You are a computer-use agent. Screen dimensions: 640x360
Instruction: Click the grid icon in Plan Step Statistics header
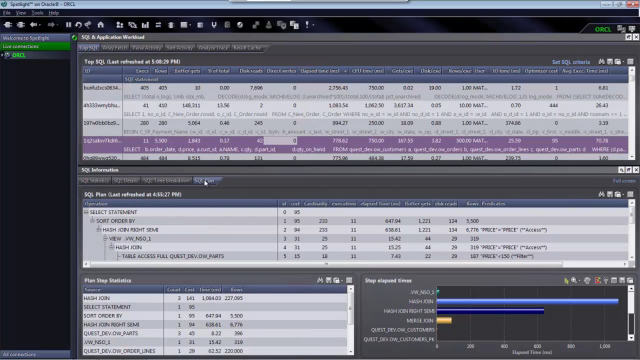(x=349, y=280)
